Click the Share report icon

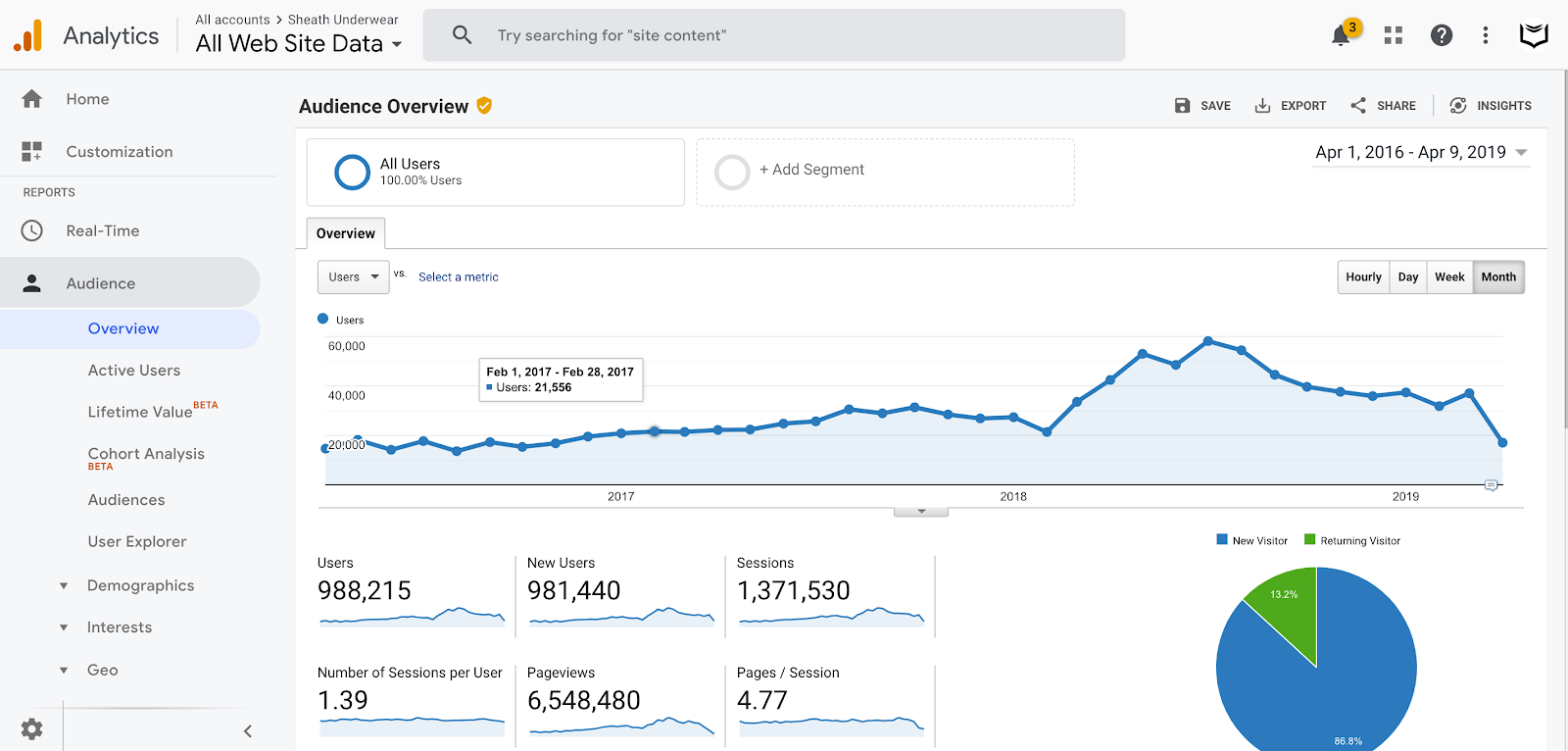tap(1357, 105)
